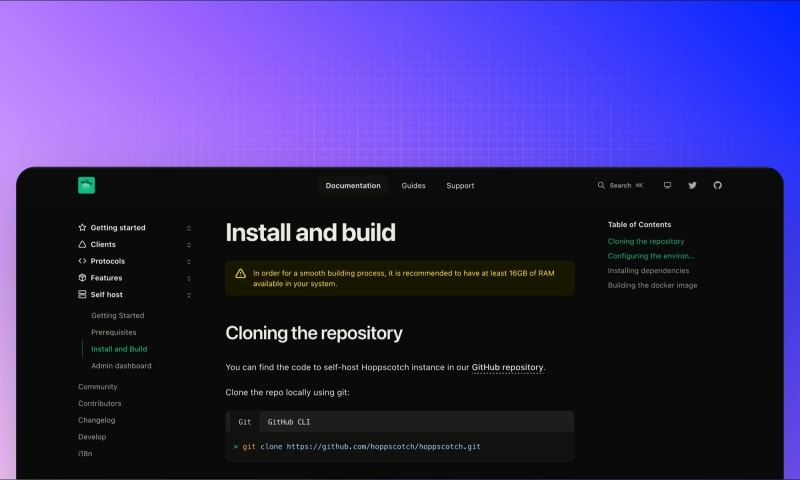Screen dimensions: 800x480
Task: Open the Guides tab
Action: (x=413, y=186)
